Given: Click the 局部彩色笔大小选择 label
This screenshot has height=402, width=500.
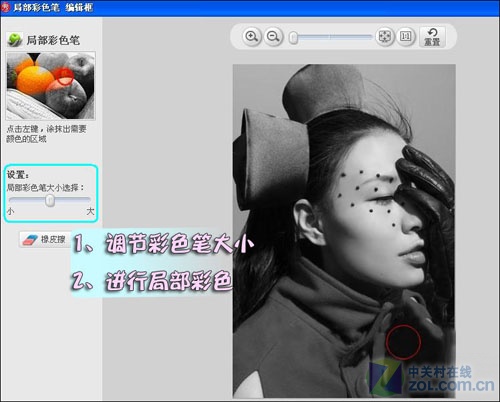Looking at the screenshot, I should point(45,188).
